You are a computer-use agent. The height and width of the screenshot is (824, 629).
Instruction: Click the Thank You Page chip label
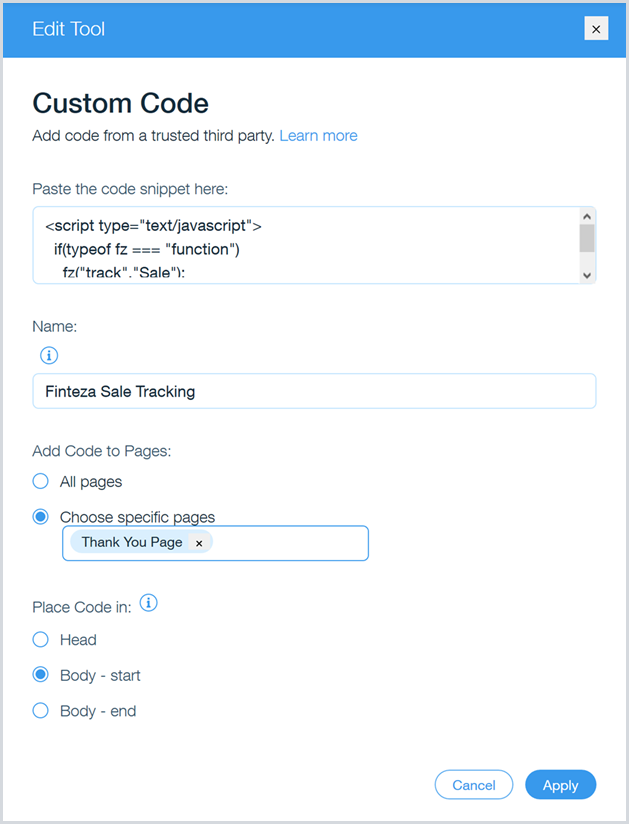132,542
